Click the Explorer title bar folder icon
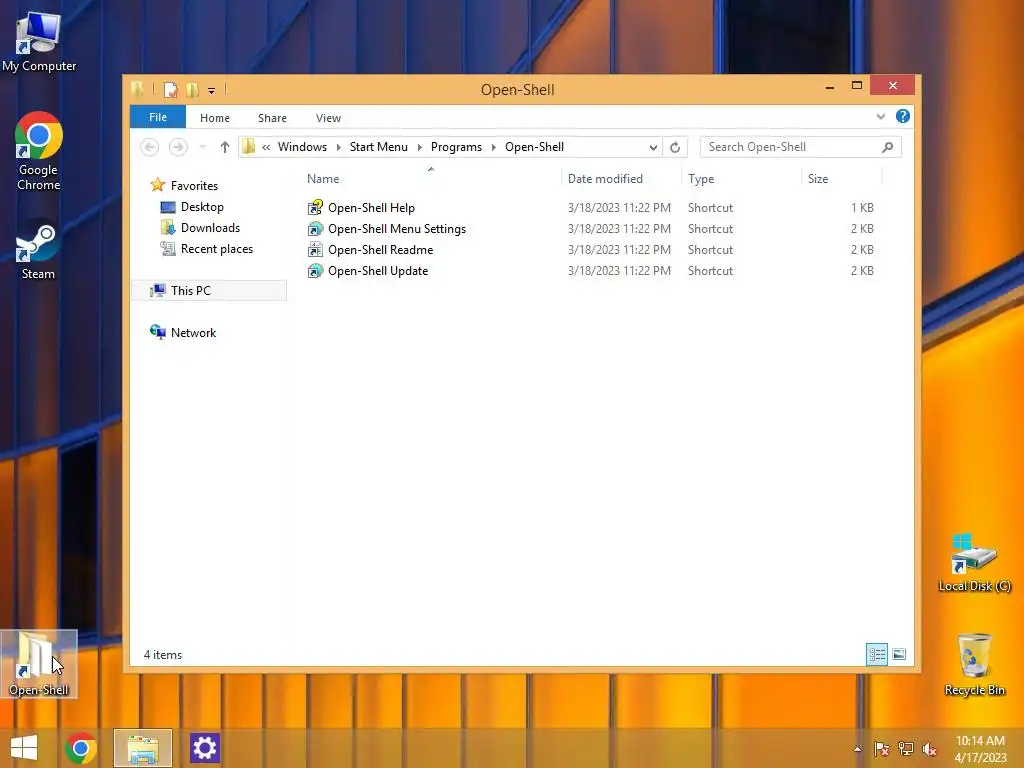This screenshot has height=768, width=1024. (x=137, y=89)
